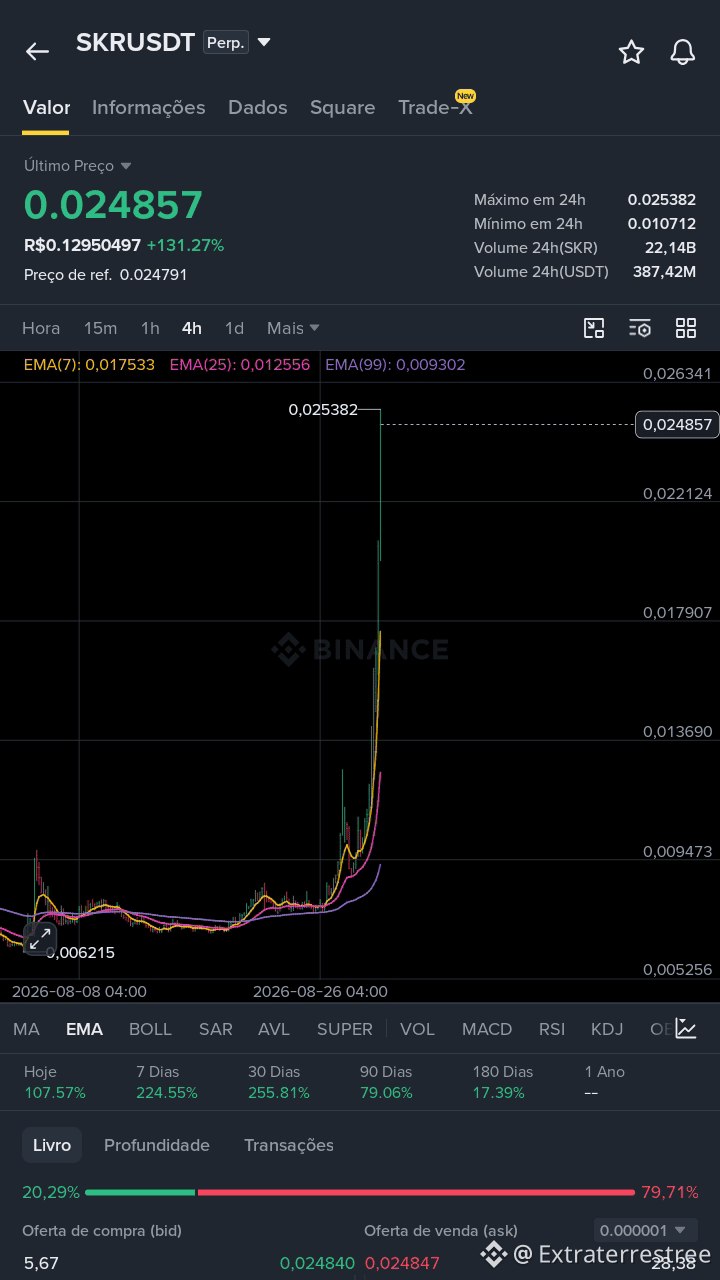Open price alert bell icon
The image size is (720, 1280).
[x=683, y=52]
